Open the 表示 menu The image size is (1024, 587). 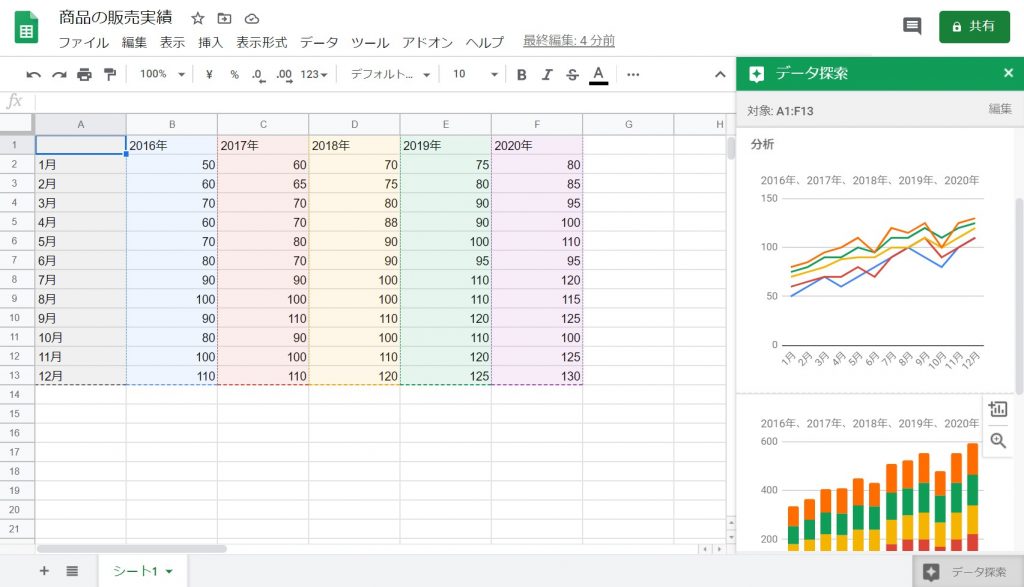click(172, 42)
